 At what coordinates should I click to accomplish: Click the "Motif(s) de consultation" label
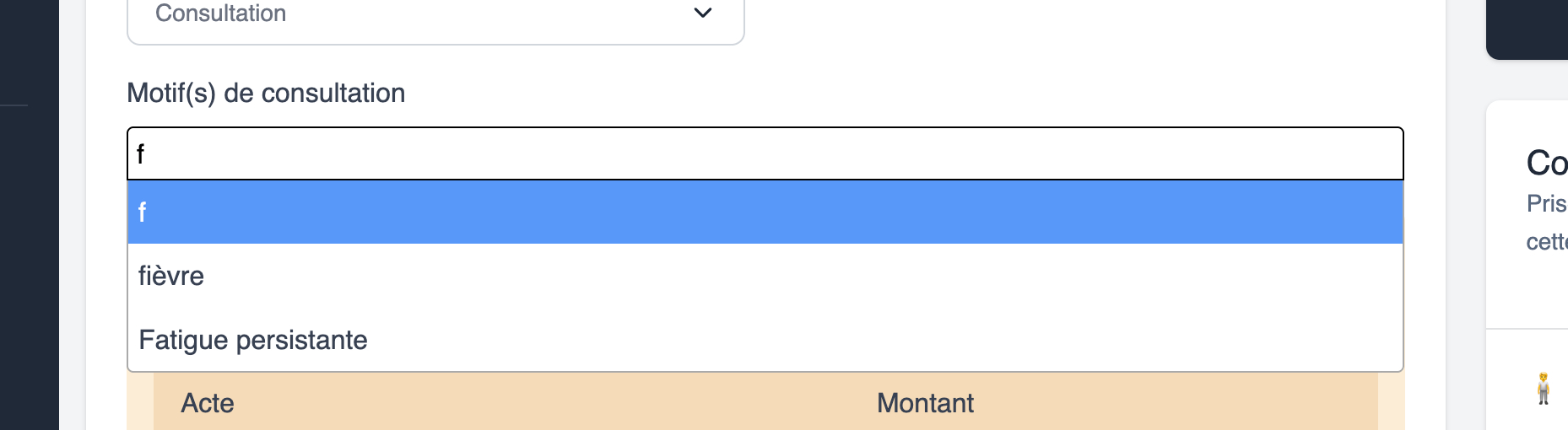[266, 93]
